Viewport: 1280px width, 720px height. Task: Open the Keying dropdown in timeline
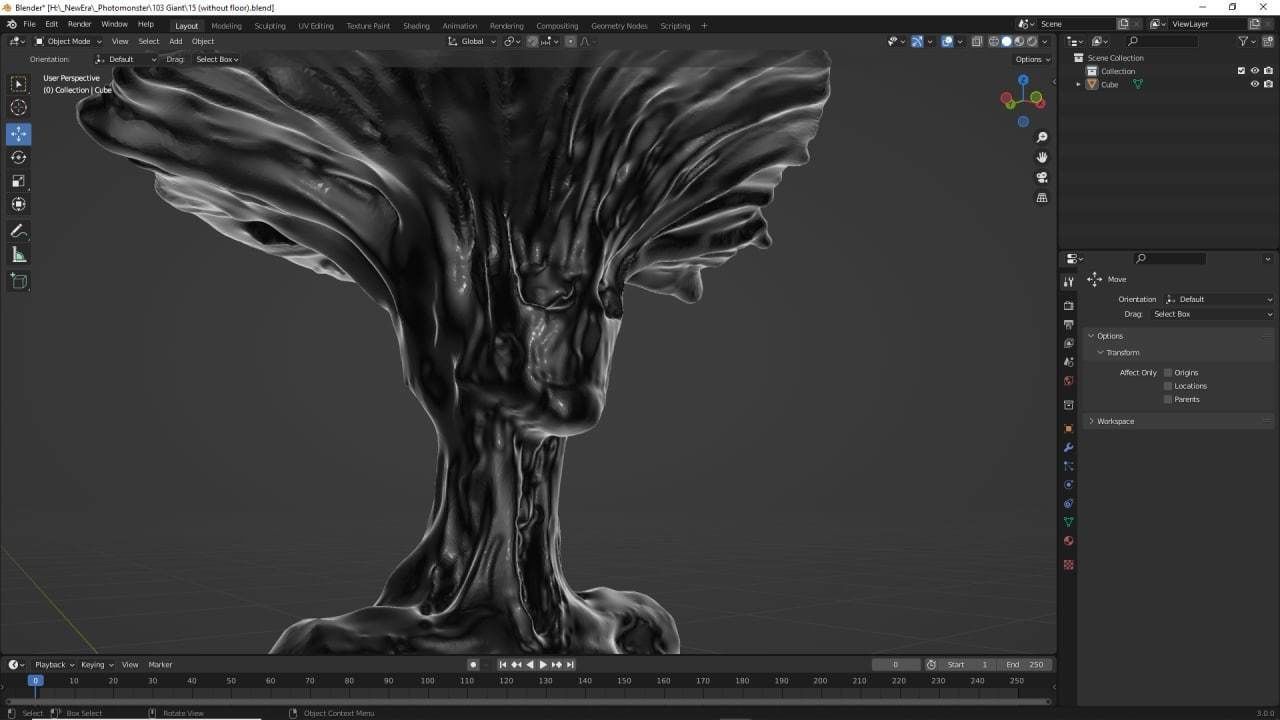pyautogui.click(x=97, y=664)
